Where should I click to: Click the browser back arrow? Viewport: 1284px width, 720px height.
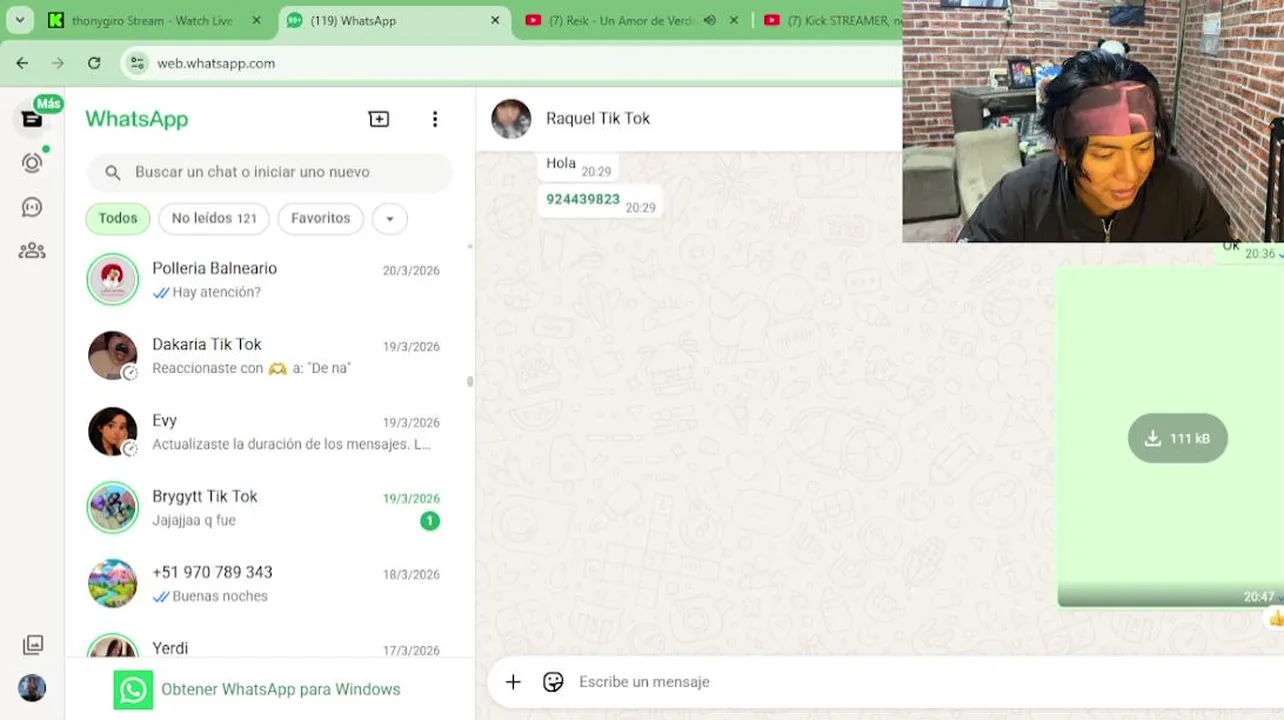pyautogui.click(x=22, y=63)
